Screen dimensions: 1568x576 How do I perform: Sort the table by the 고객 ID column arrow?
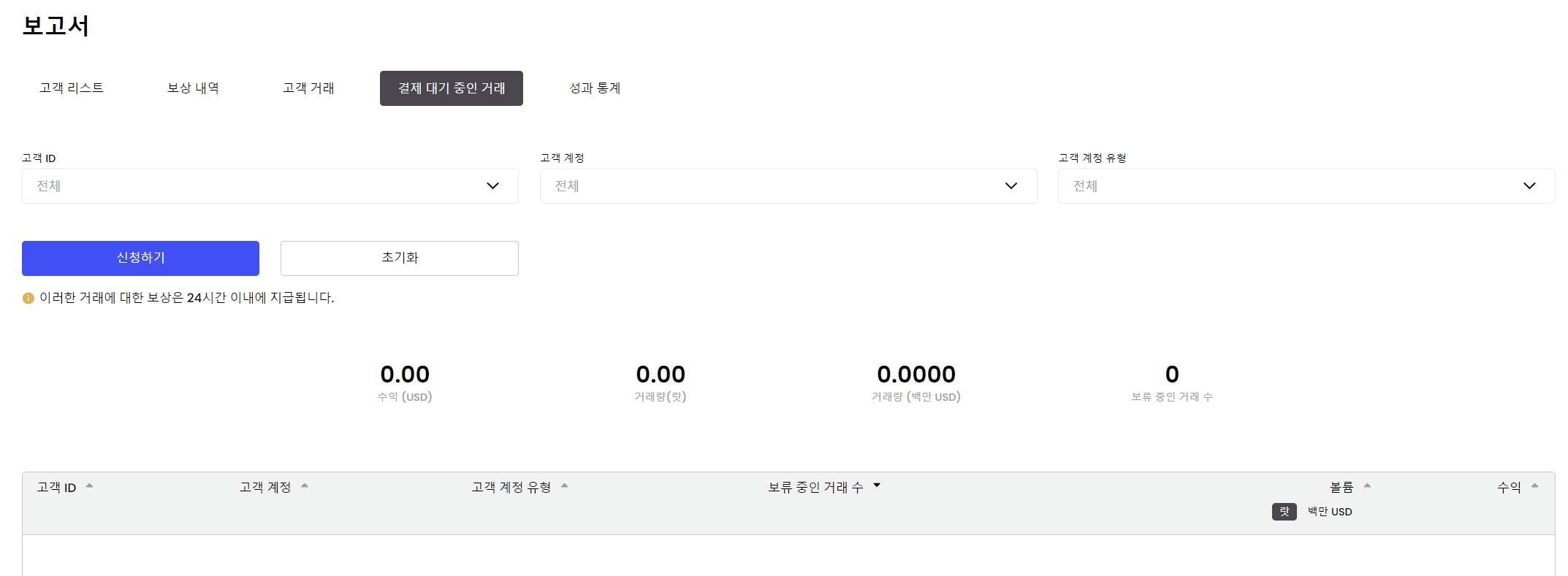coord(89,485)
